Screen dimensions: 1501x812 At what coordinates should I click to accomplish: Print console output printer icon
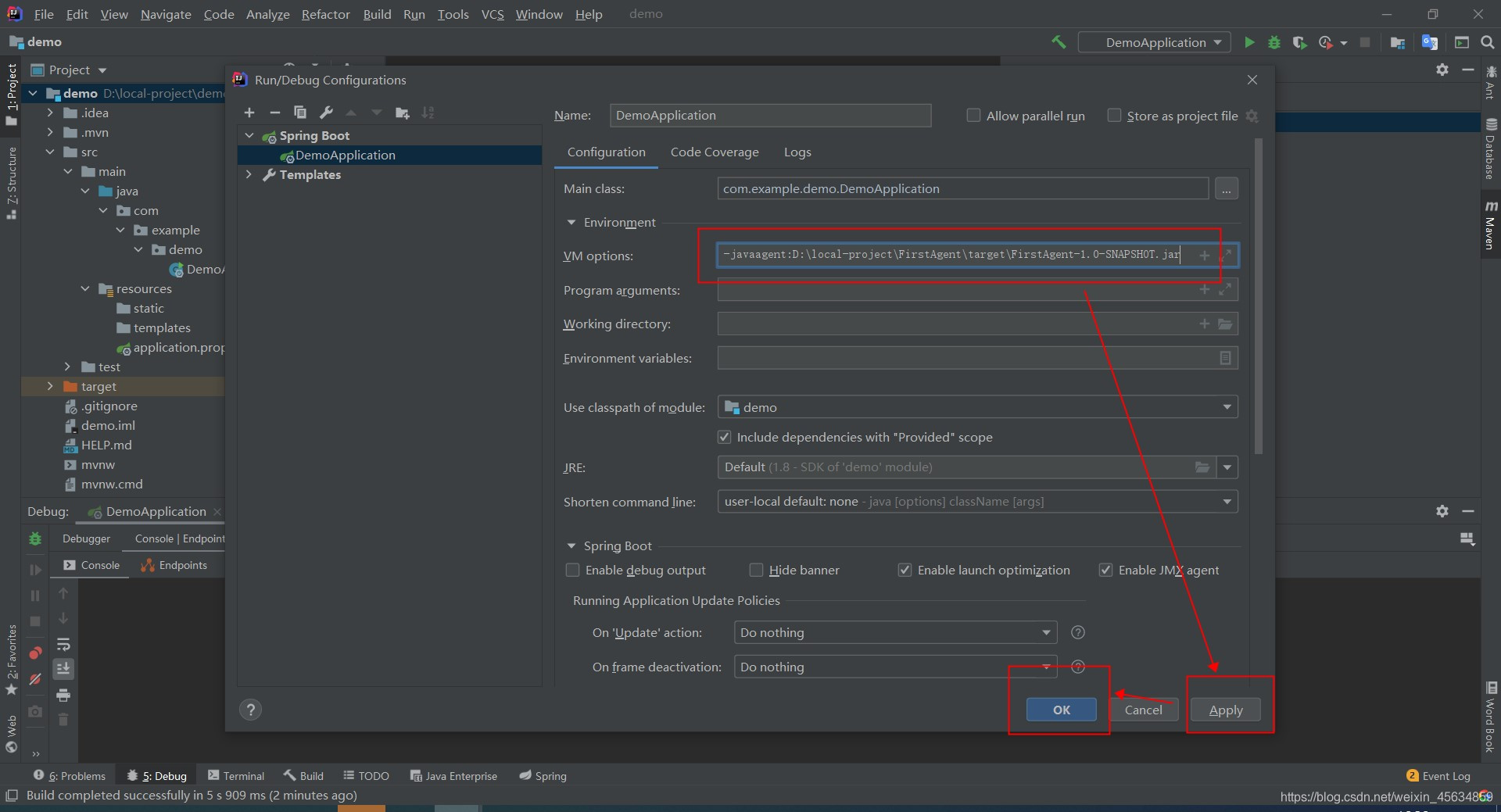click(63, 695)
